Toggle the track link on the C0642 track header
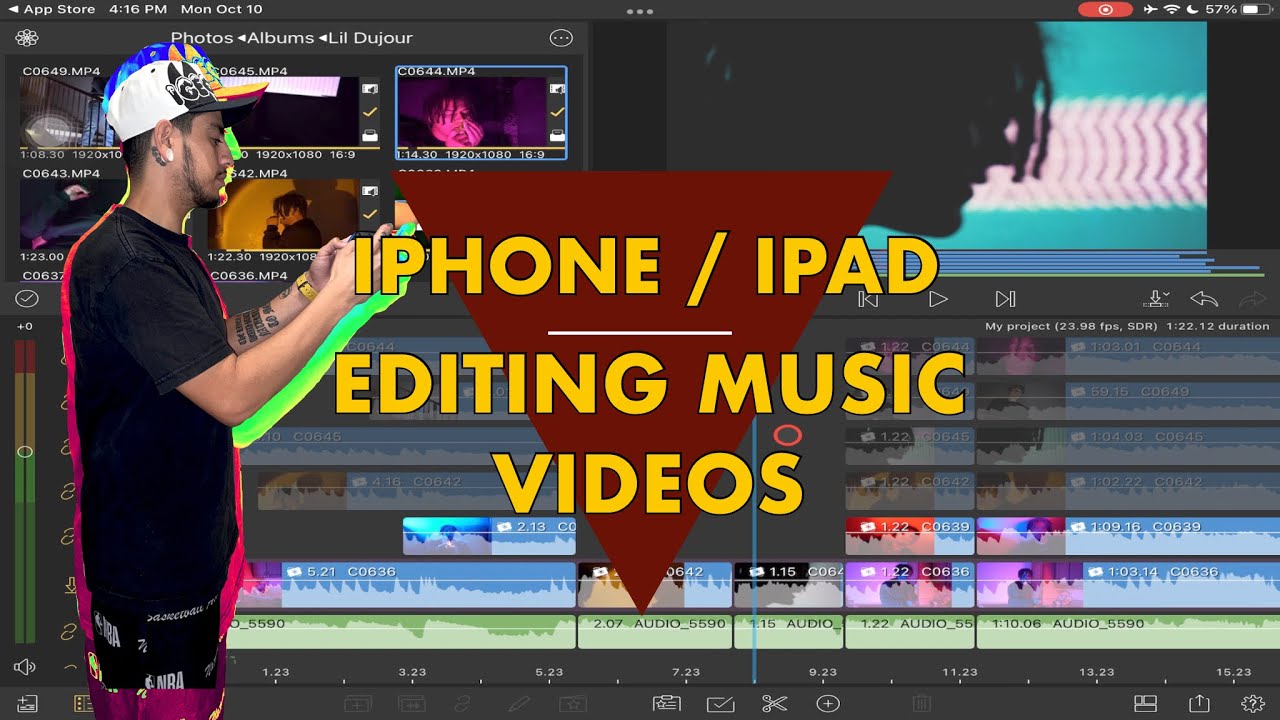The width and height of the screenshot is (1280, 720). pyautogui.click(x=70, y=493)
